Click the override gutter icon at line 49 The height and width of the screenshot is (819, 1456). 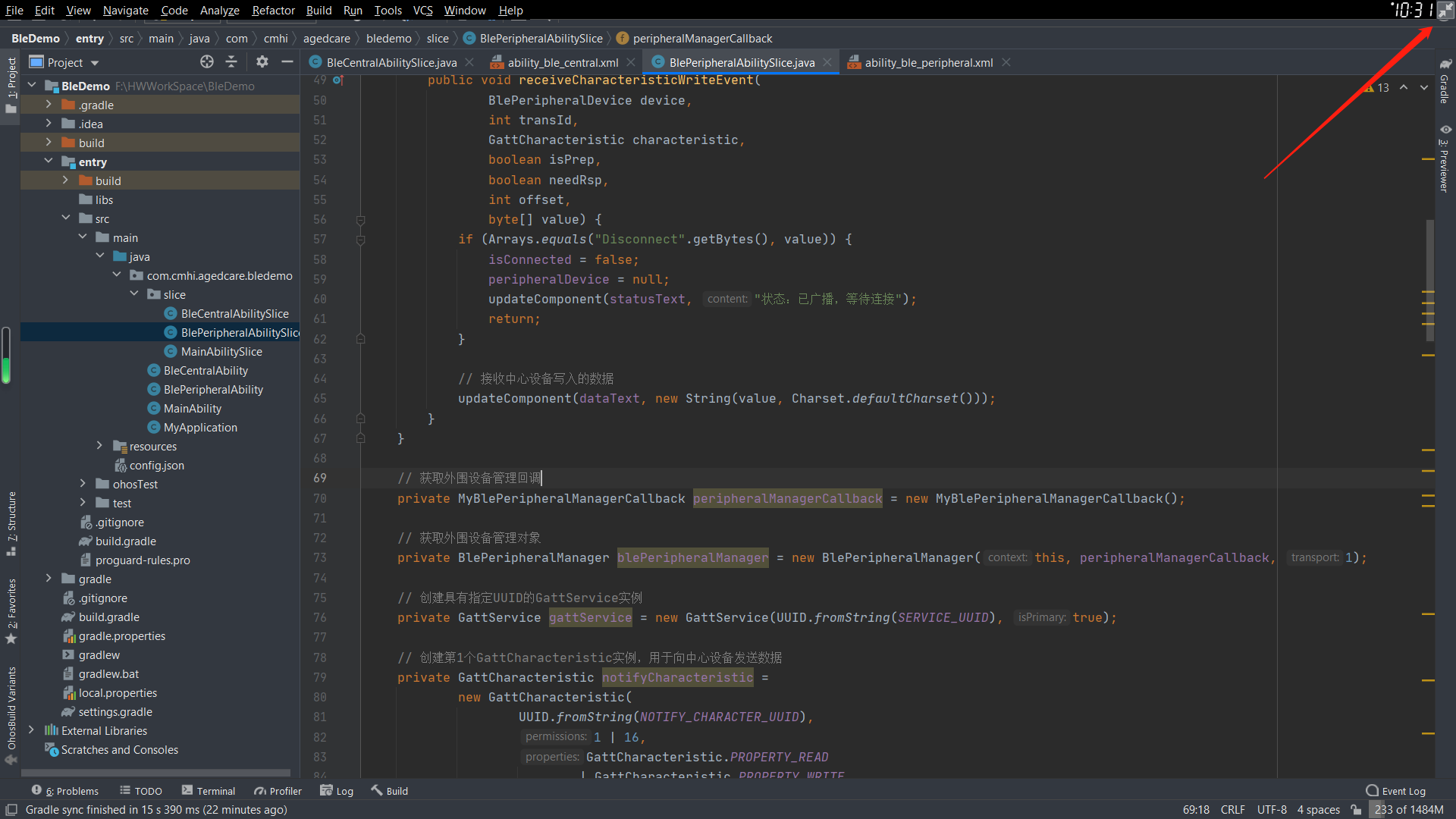pyautogui.click(x=338, y=80)
